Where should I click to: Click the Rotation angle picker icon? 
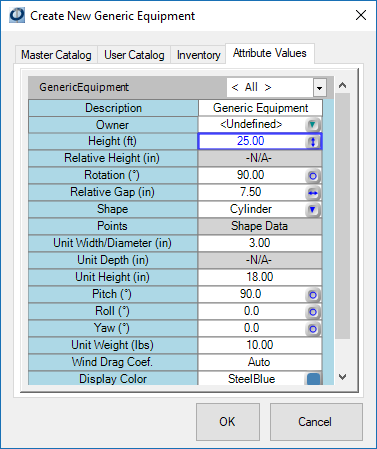313,176
